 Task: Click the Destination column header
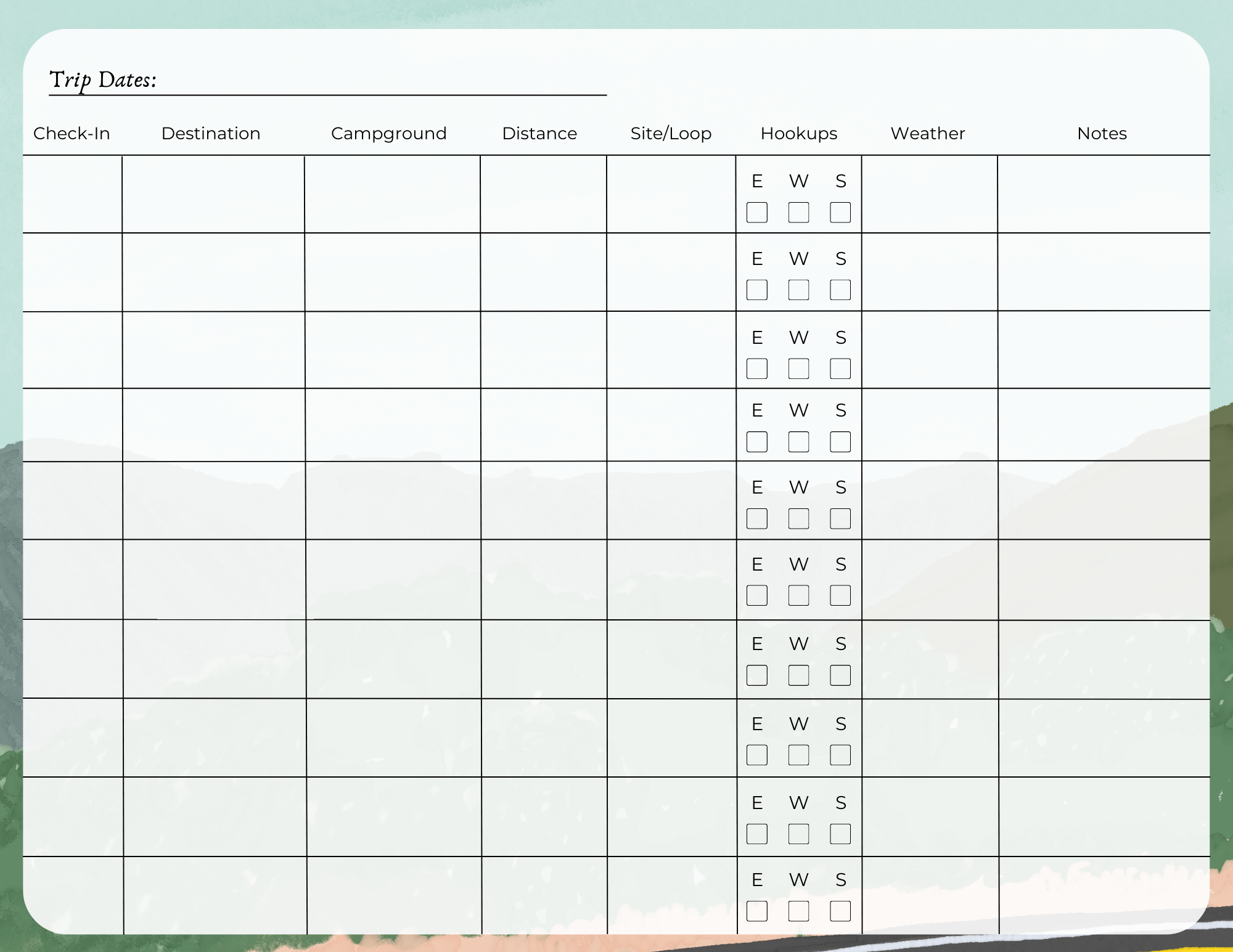click(211, 133)
